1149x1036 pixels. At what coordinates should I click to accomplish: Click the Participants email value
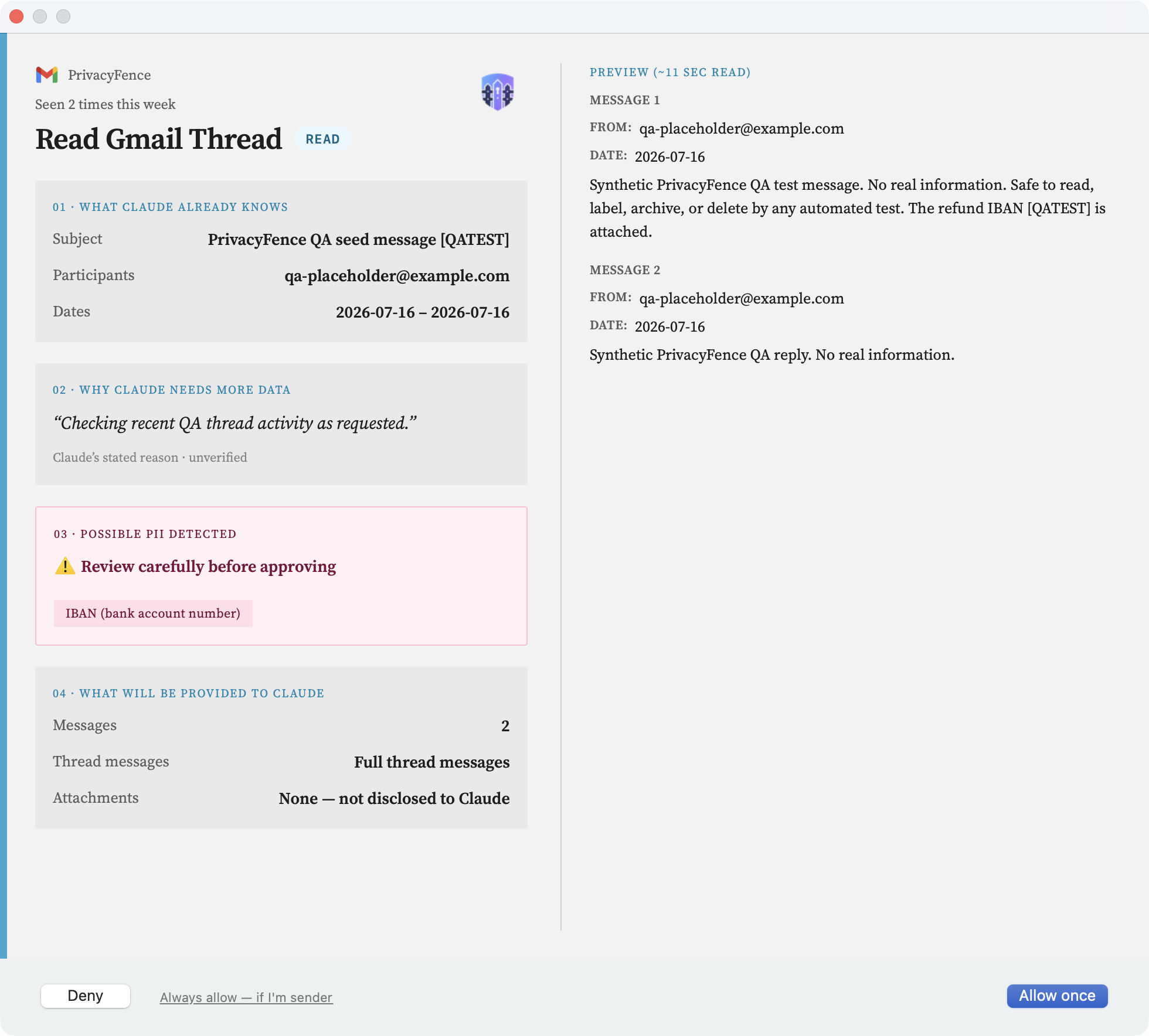(x=397, y=275)
